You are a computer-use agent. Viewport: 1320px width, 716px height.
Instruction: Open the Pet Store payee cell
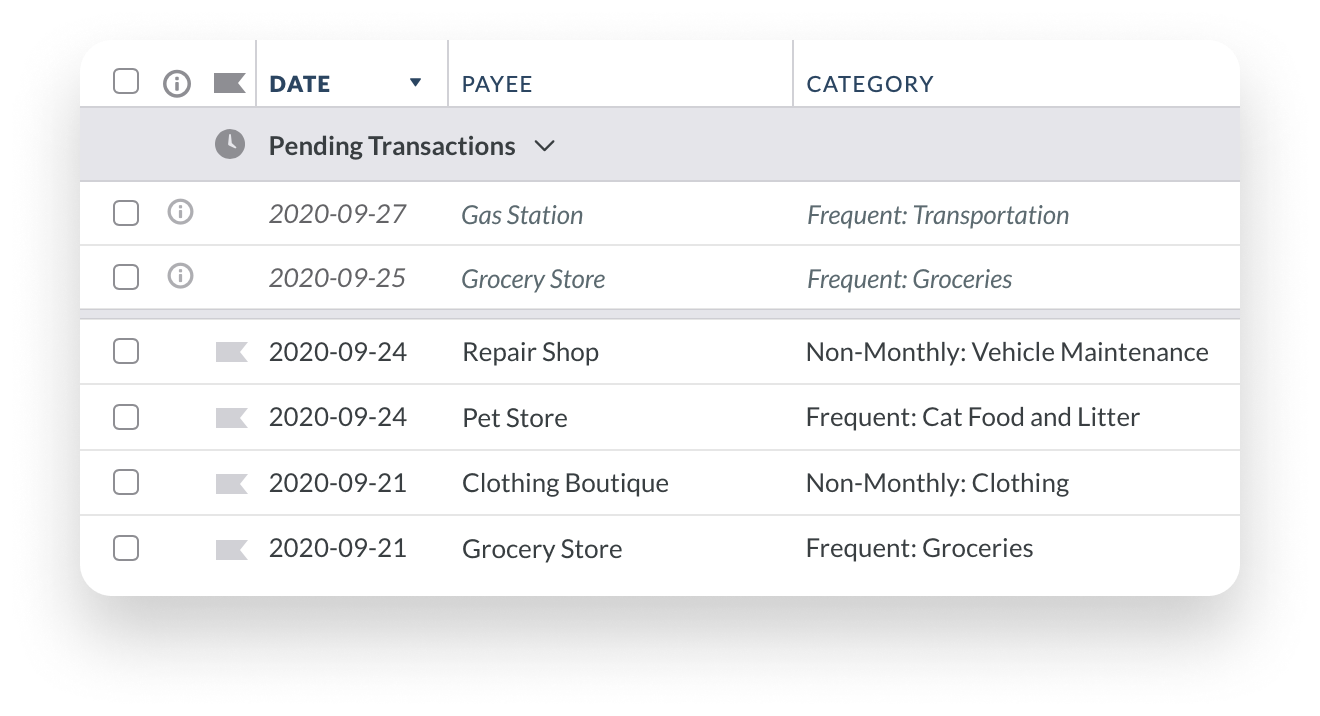click(x=515, y=418)
